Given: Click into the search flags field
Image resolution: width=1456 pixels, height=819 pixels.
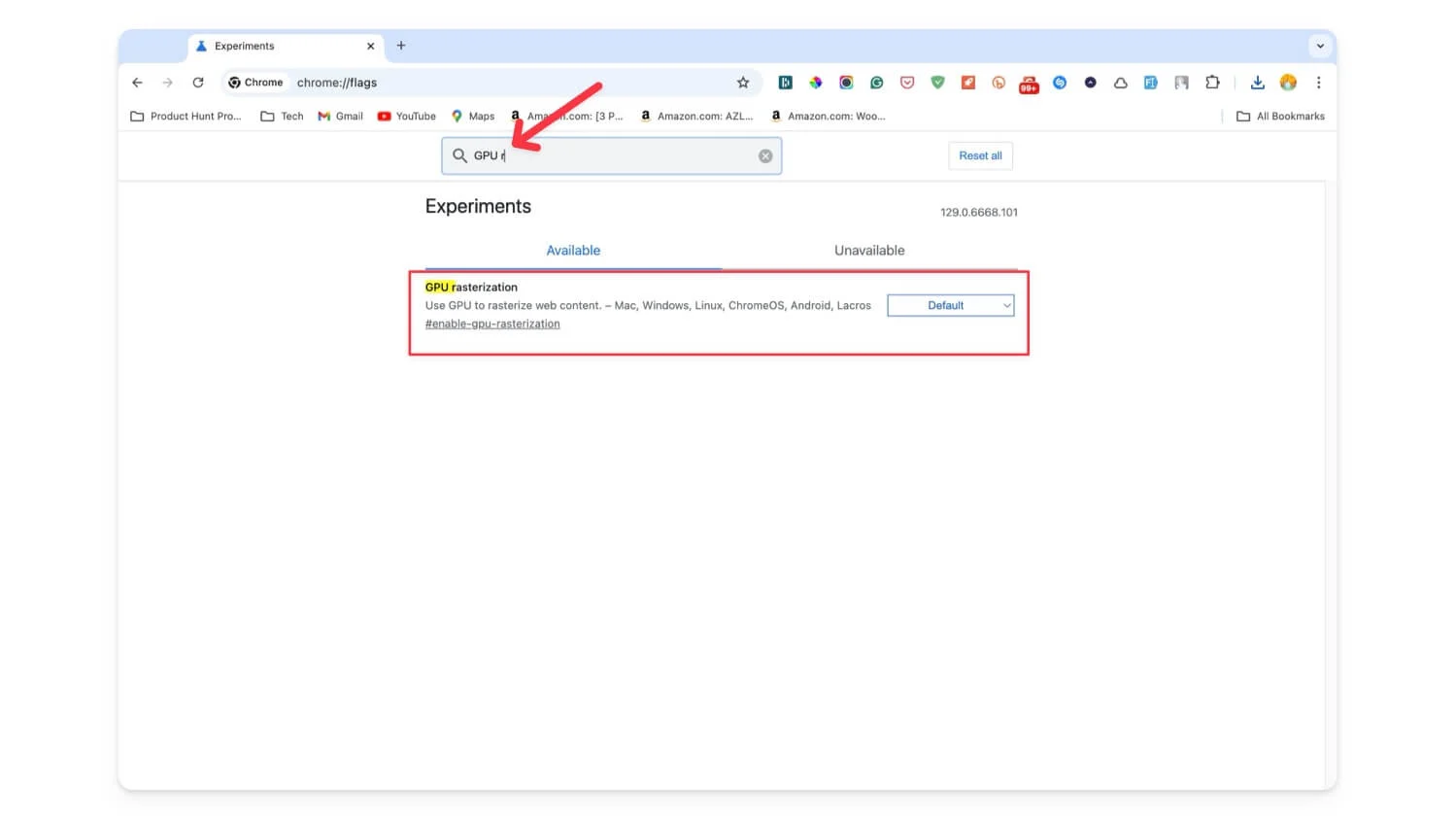Looking at the screenshot, I should (622, 156).
